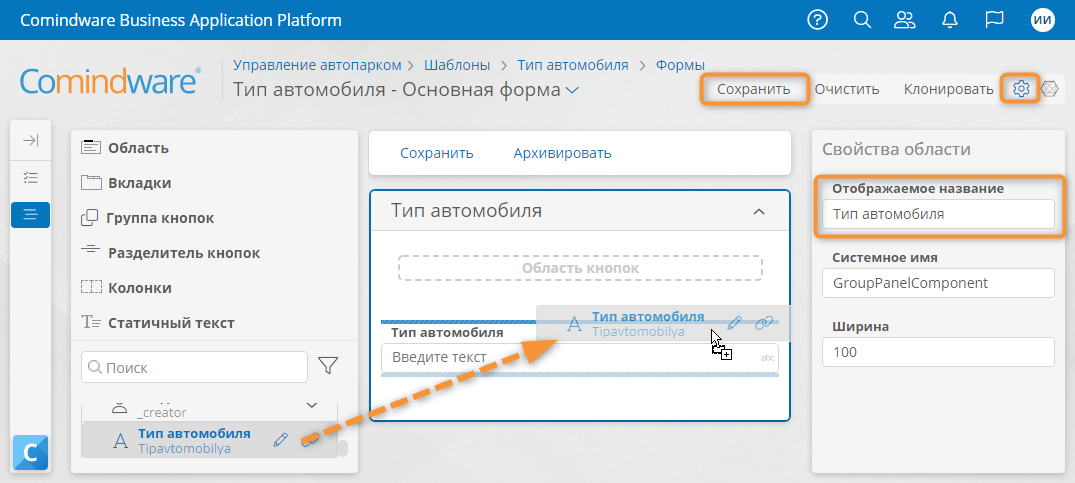Click the Введите текст field on canvas
The width and height of the screenshot is (1075, 483).
coord(579,357)
